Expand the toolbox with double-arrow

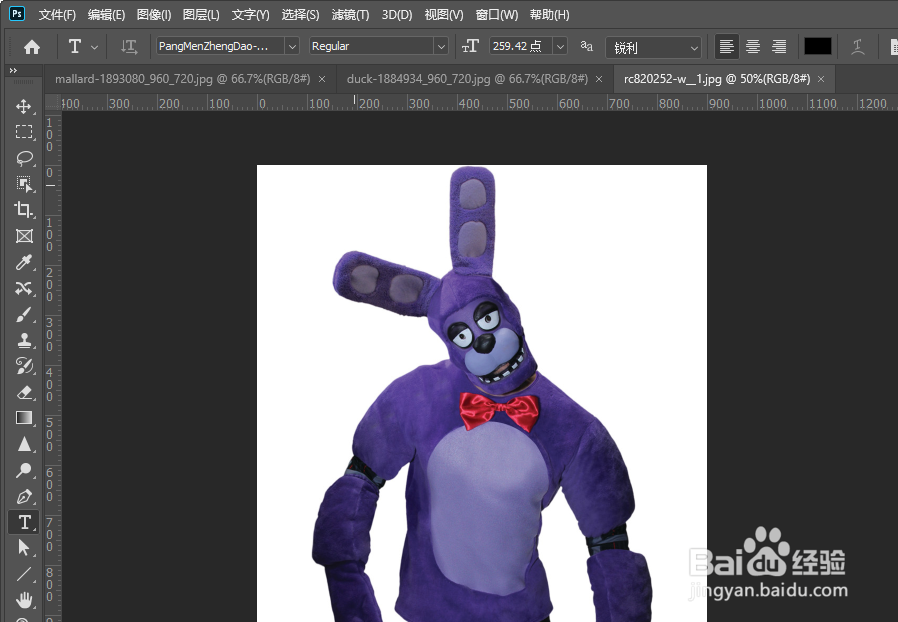pos(13,70)
